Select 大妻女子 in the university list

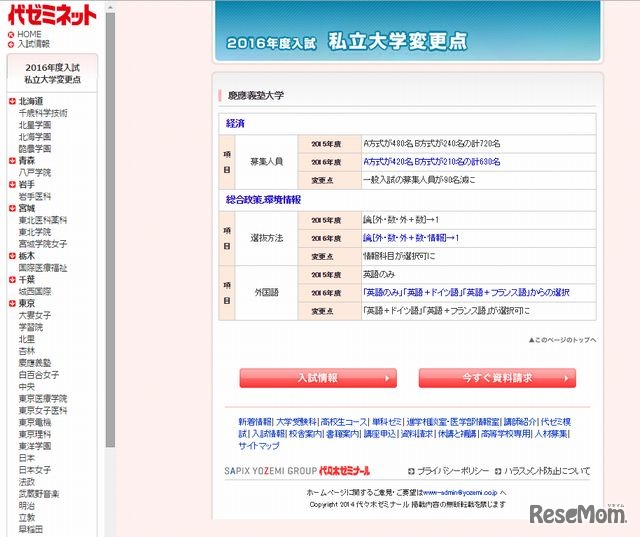[35, 315]
